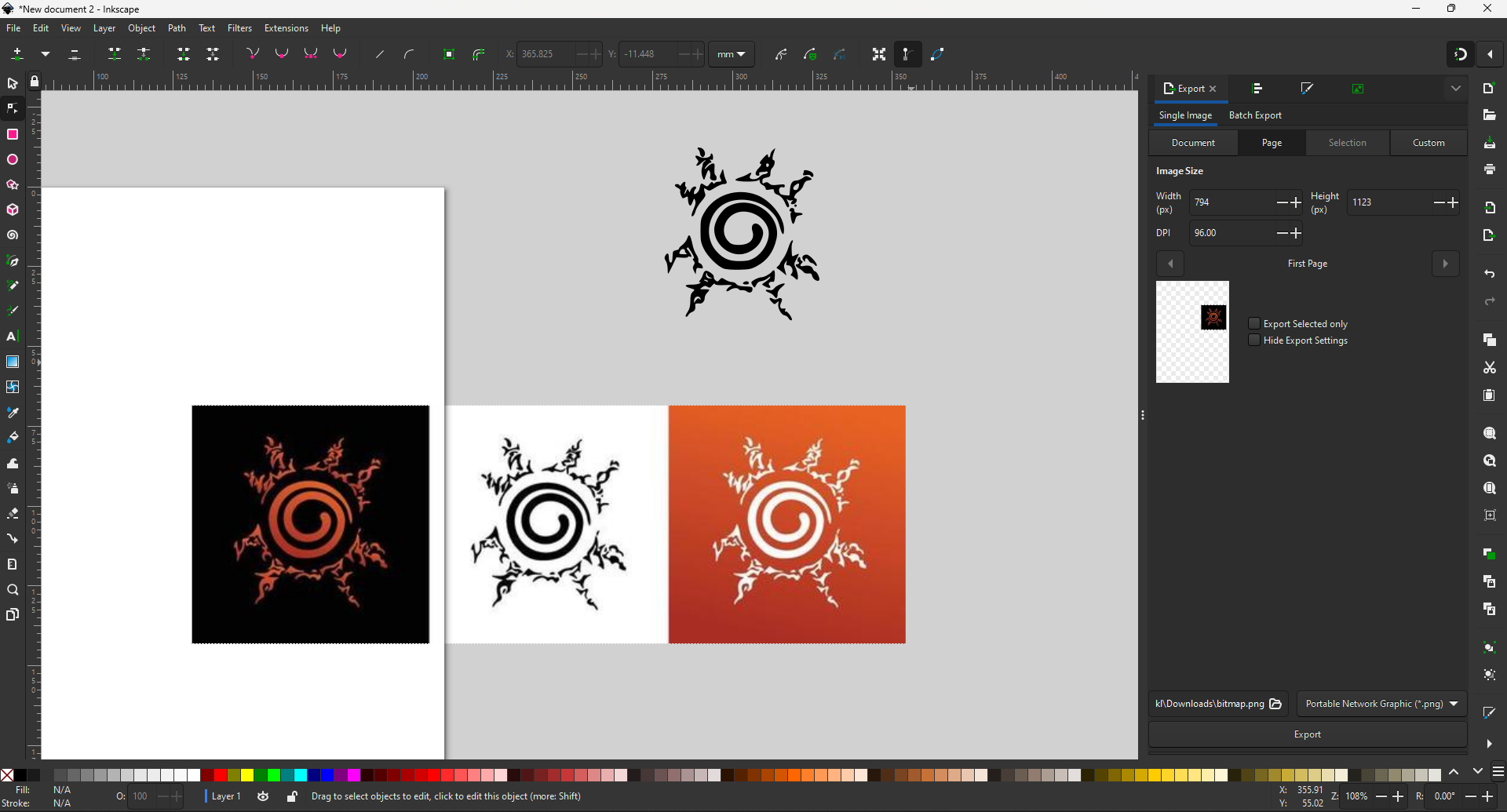This screenshot has height=812, width=1507.
Task: Choose Custom export area
Action: pyautogui.click(x=1429, y=143)
